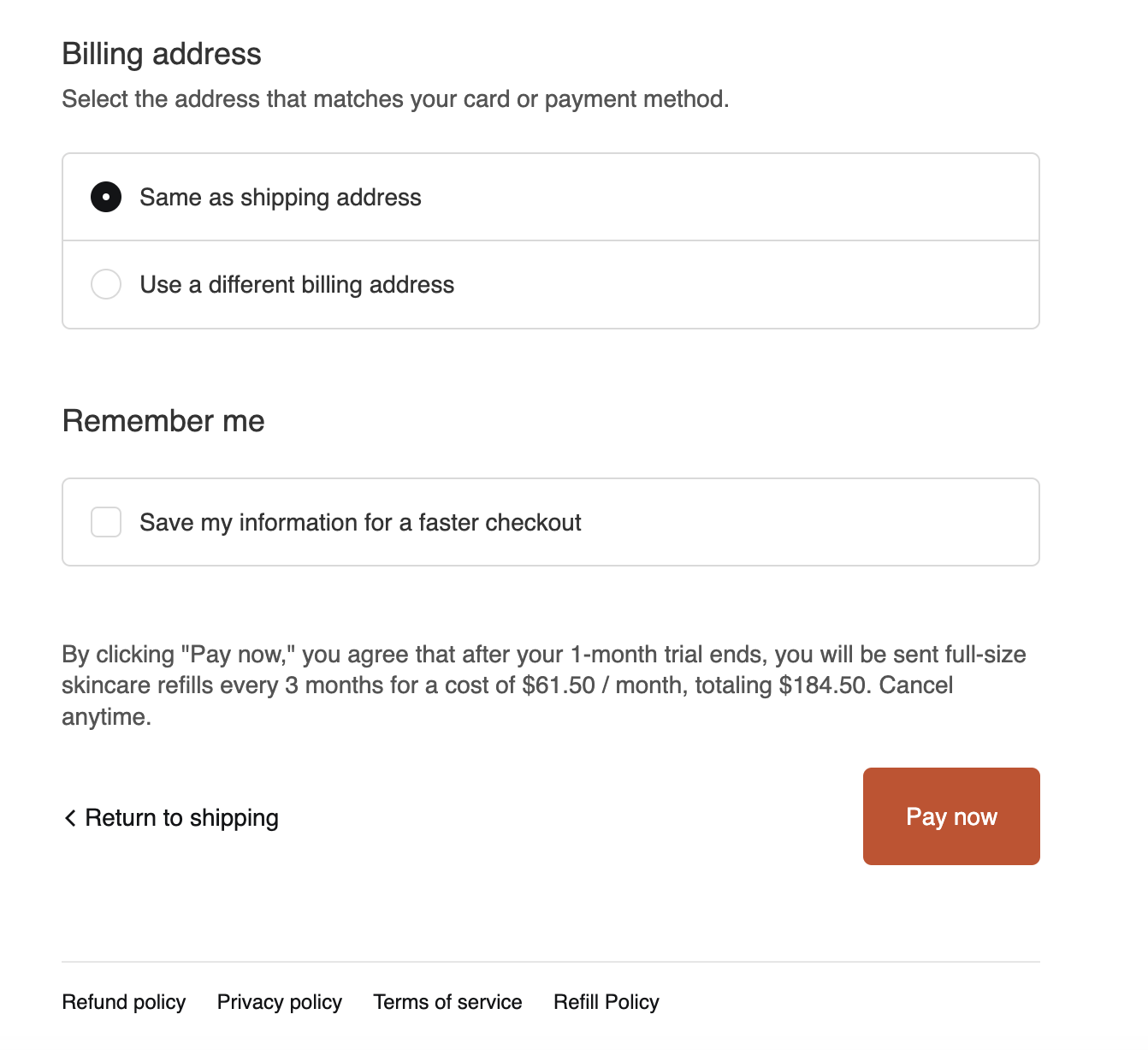This screenshot has height=1050, width=1148.
Task: Click the Billing address heading
Action: [x=162, y=54]
